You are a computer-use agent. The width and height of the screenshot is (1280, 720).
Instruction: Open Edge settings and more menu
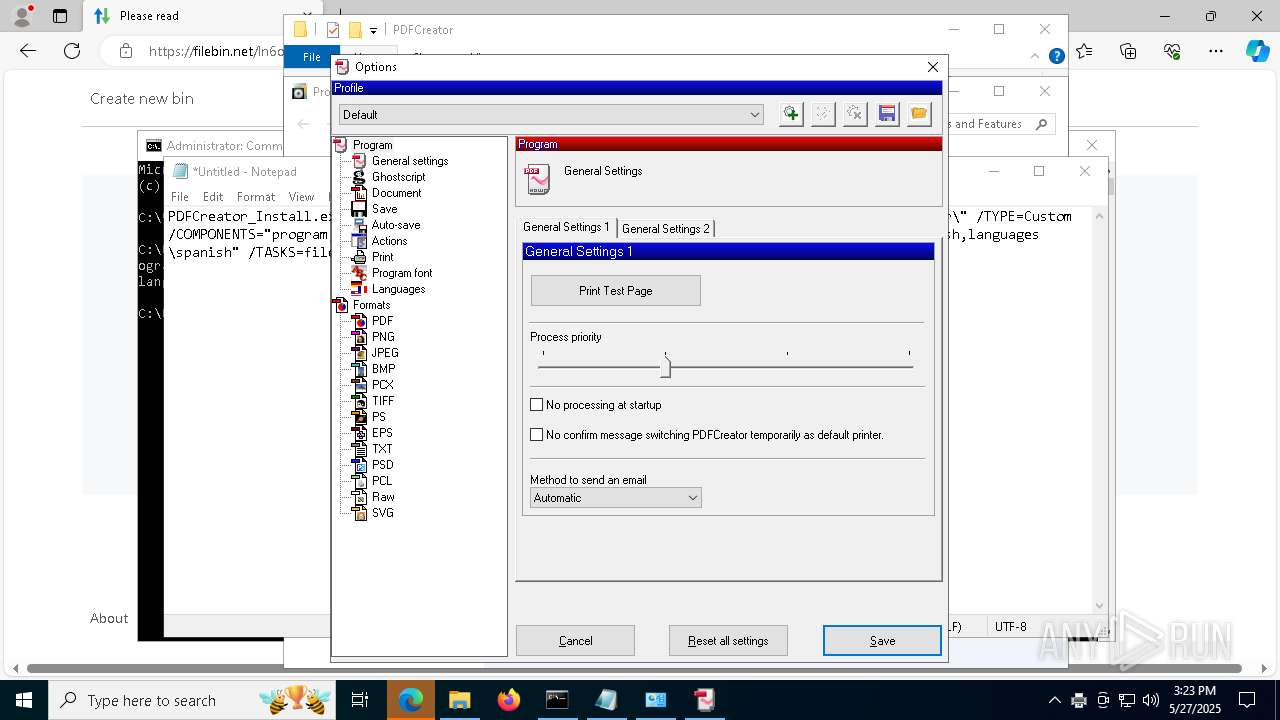[x=1216, y=51]
